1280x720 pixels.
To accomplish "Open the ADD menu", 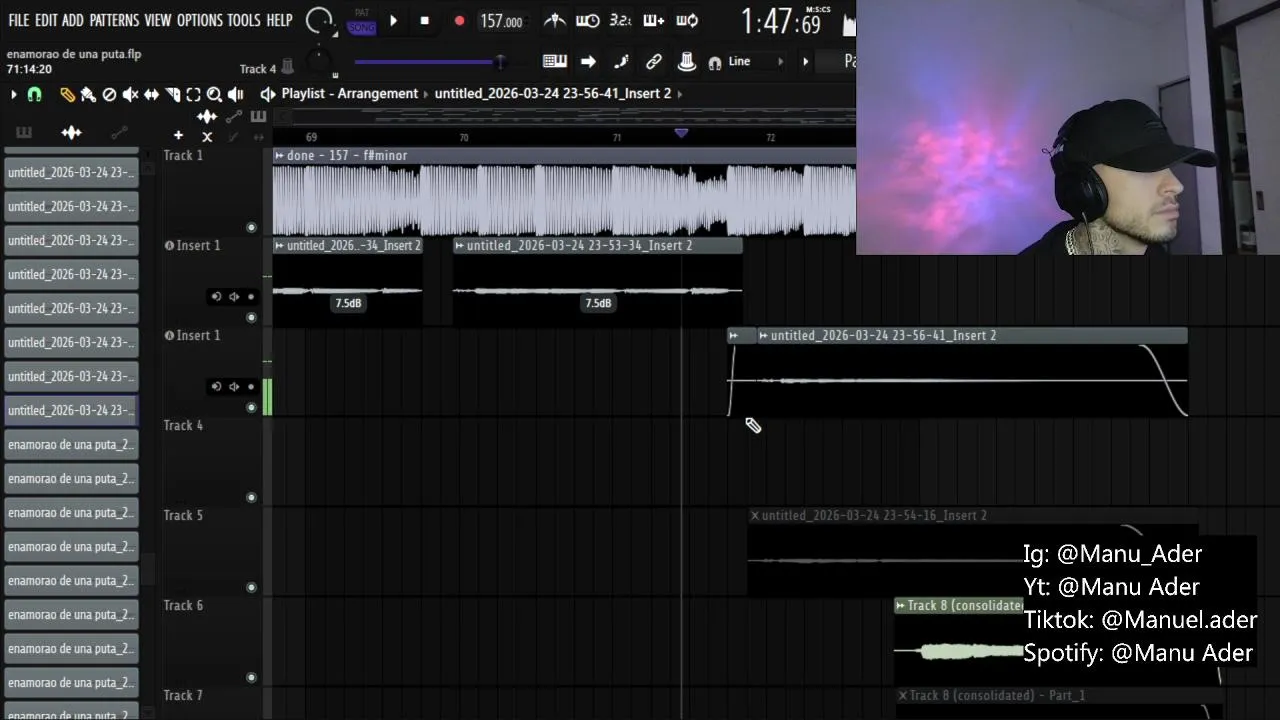I will (x=73, y=20).
